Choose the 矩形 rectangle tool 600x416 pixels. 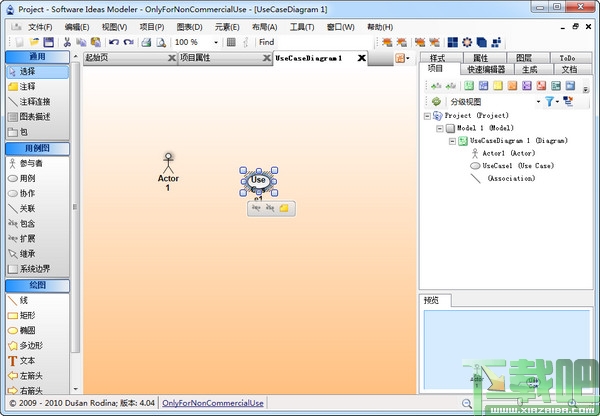[37, 315]
